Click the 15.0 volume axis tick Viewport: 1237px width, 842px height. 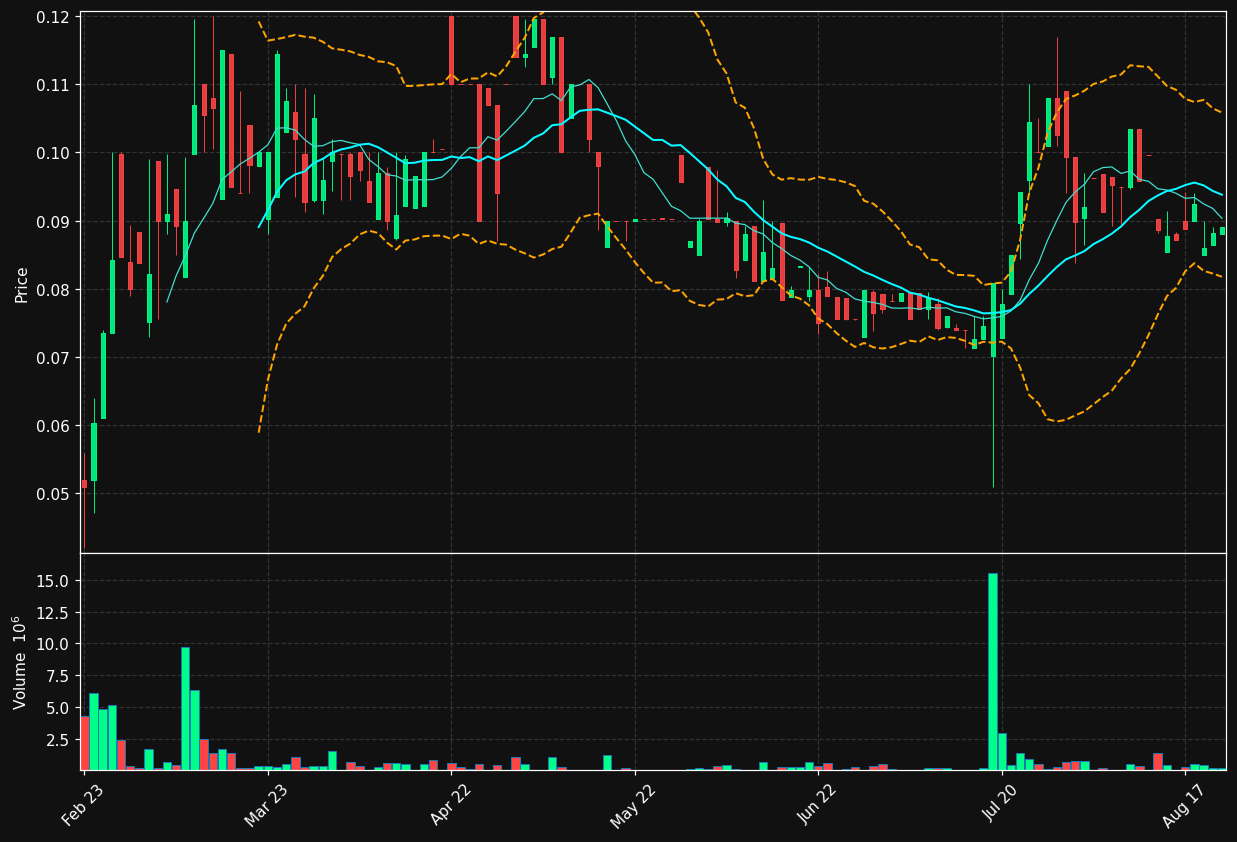tap(54, 581)
